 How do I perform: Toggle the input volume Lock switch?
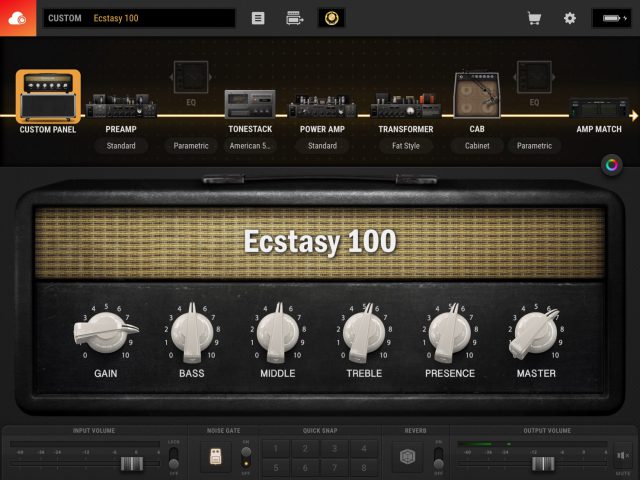pos(174,458)
